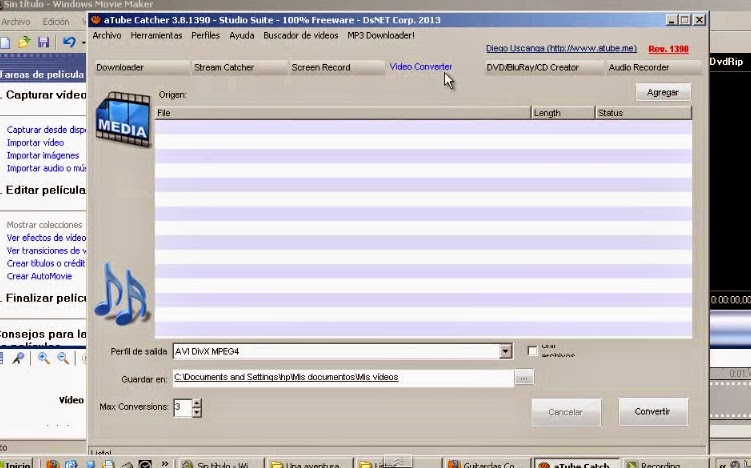
Task: Click Crear AutoMovie link
Action: click(39, 276)
